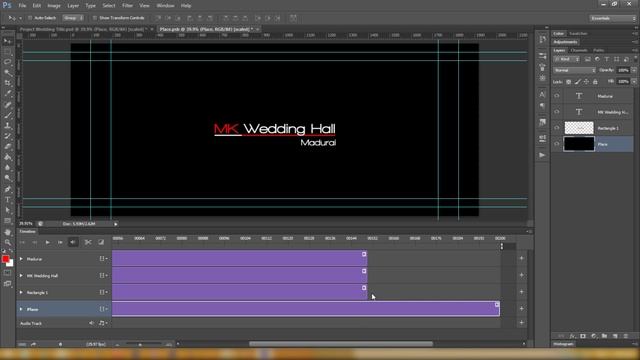Switch to Project Wedding Title document tab
The width and height of the screenshot is (640, 360).
pos(84,29)
